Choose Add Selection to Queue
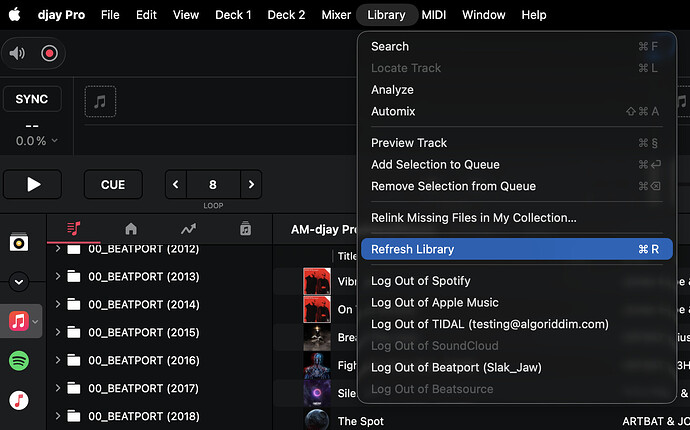690x430 pixels. (x=517, y=165)
